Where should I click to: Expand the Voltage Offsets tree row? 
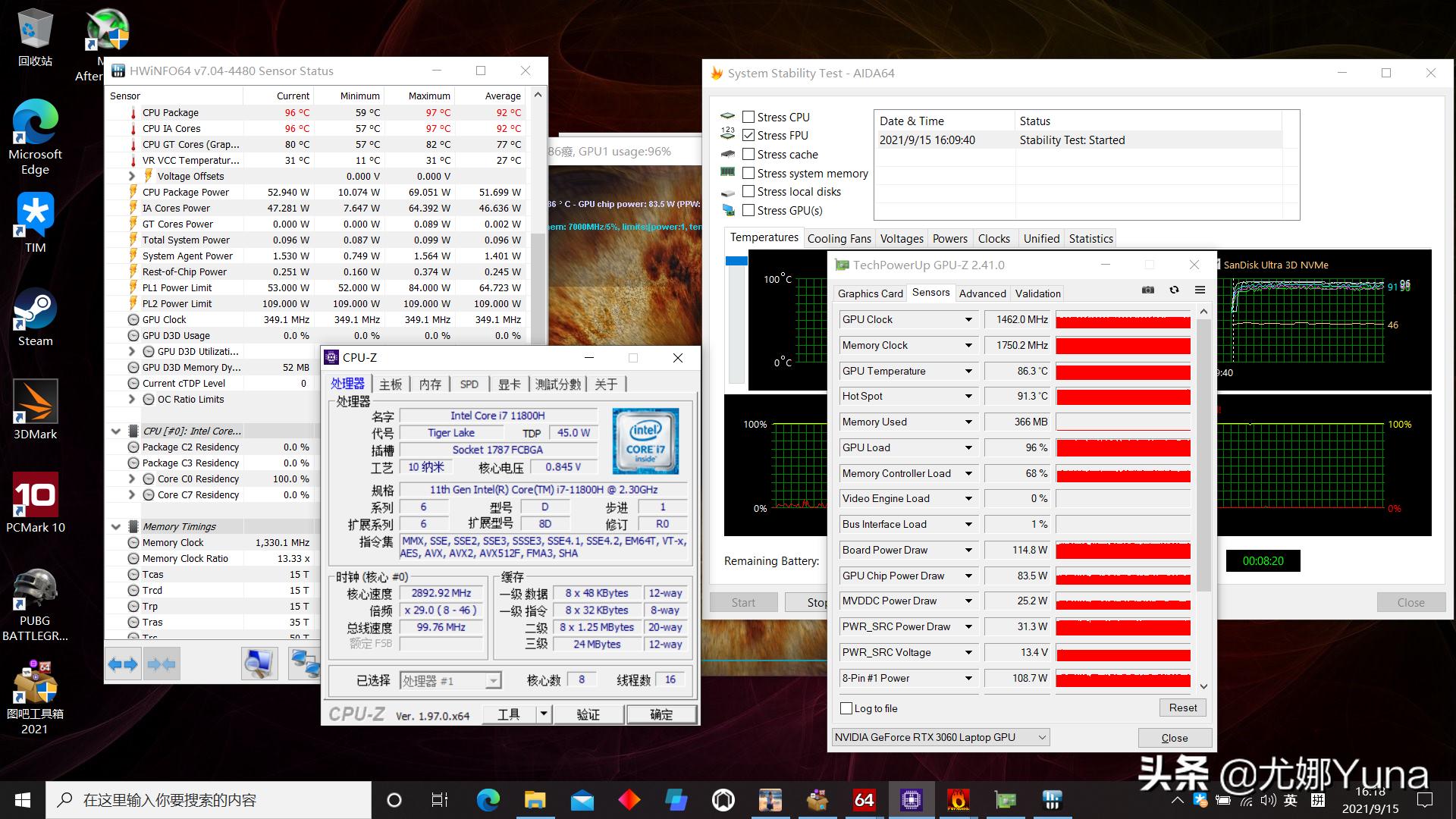[x=132, y=176]
